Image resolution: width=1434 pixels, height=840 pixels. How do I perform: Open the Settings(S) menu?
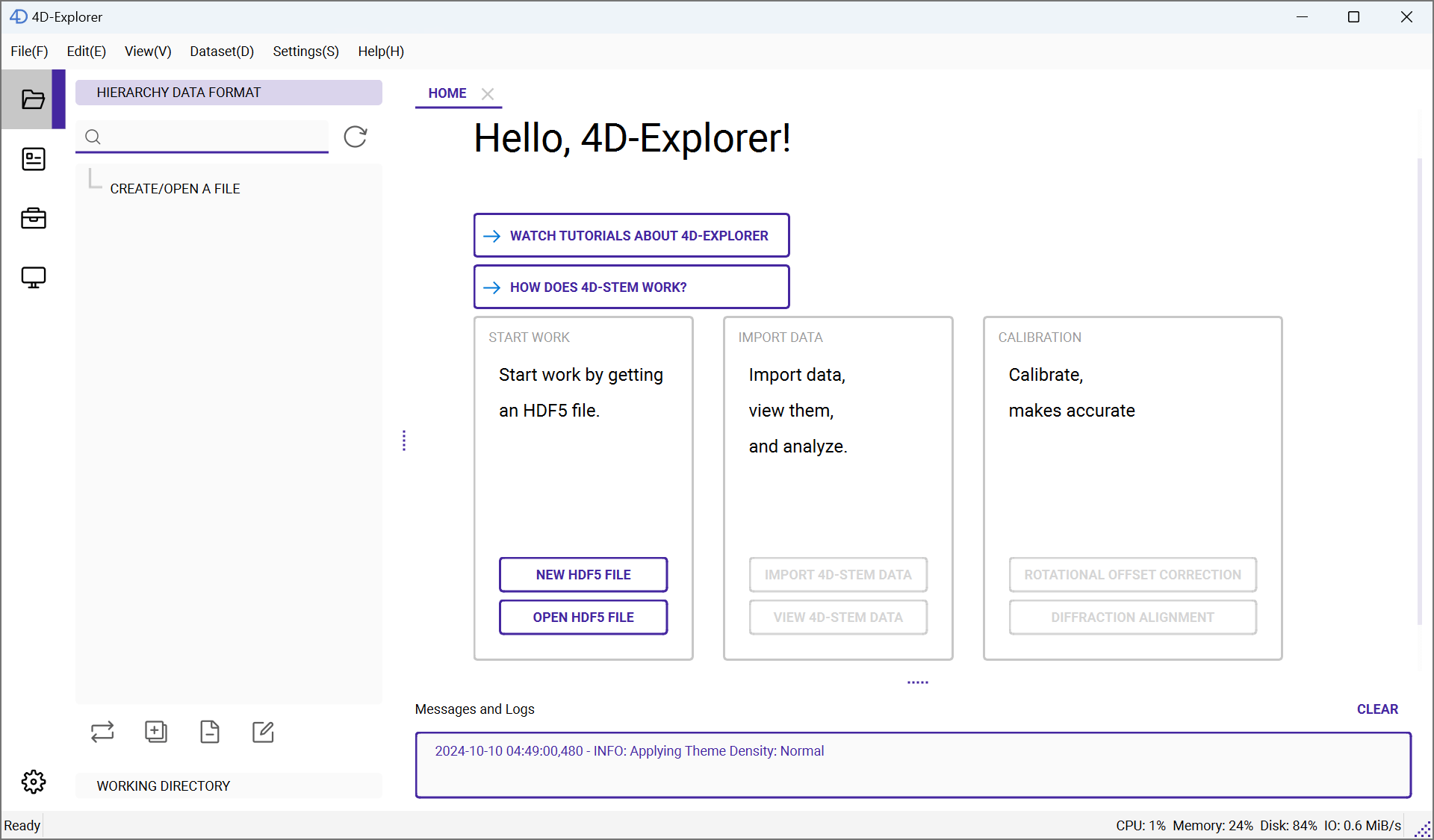(x=305, y=52)
